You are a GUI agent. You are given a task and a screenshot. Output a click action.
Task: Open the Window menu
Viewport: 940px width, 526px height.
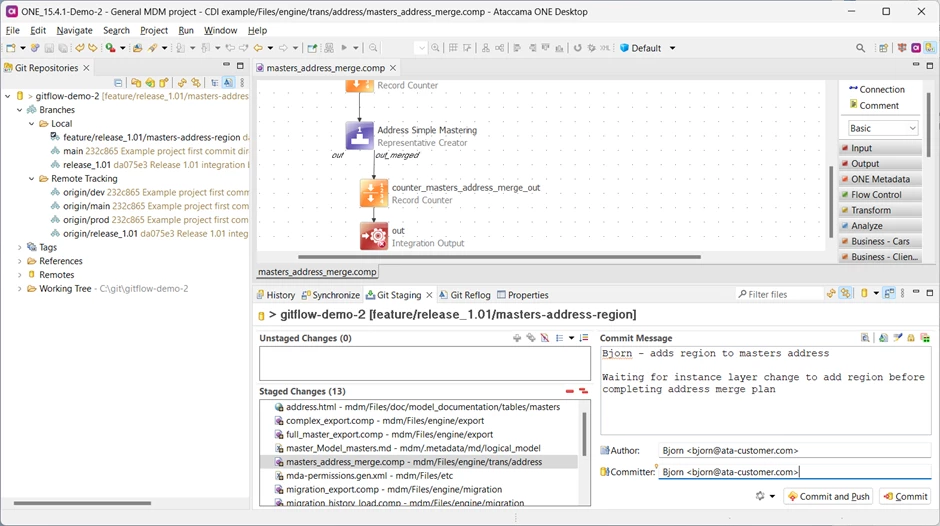pyautogui.click(x=221, y=30)
